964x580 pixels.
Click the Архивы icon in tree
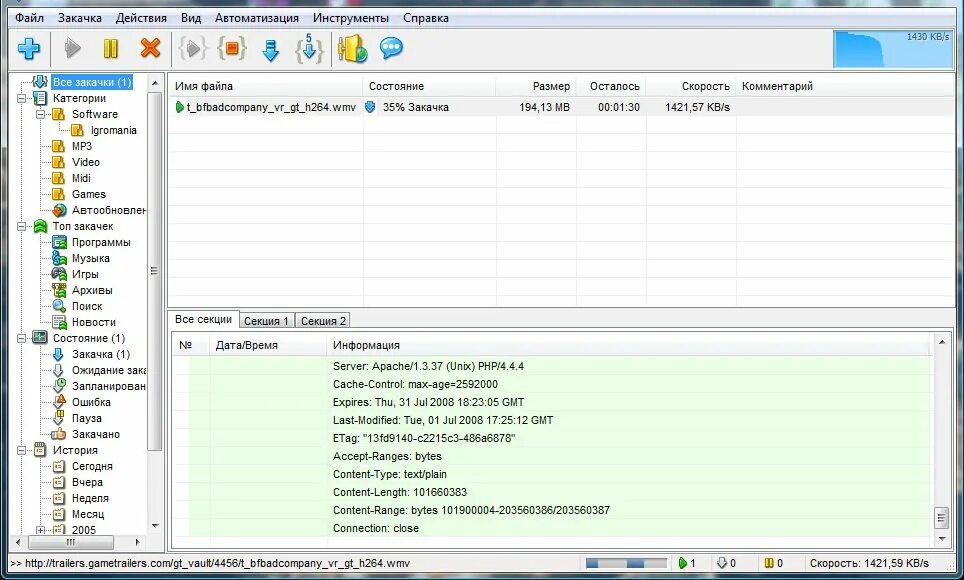(59, 290)
